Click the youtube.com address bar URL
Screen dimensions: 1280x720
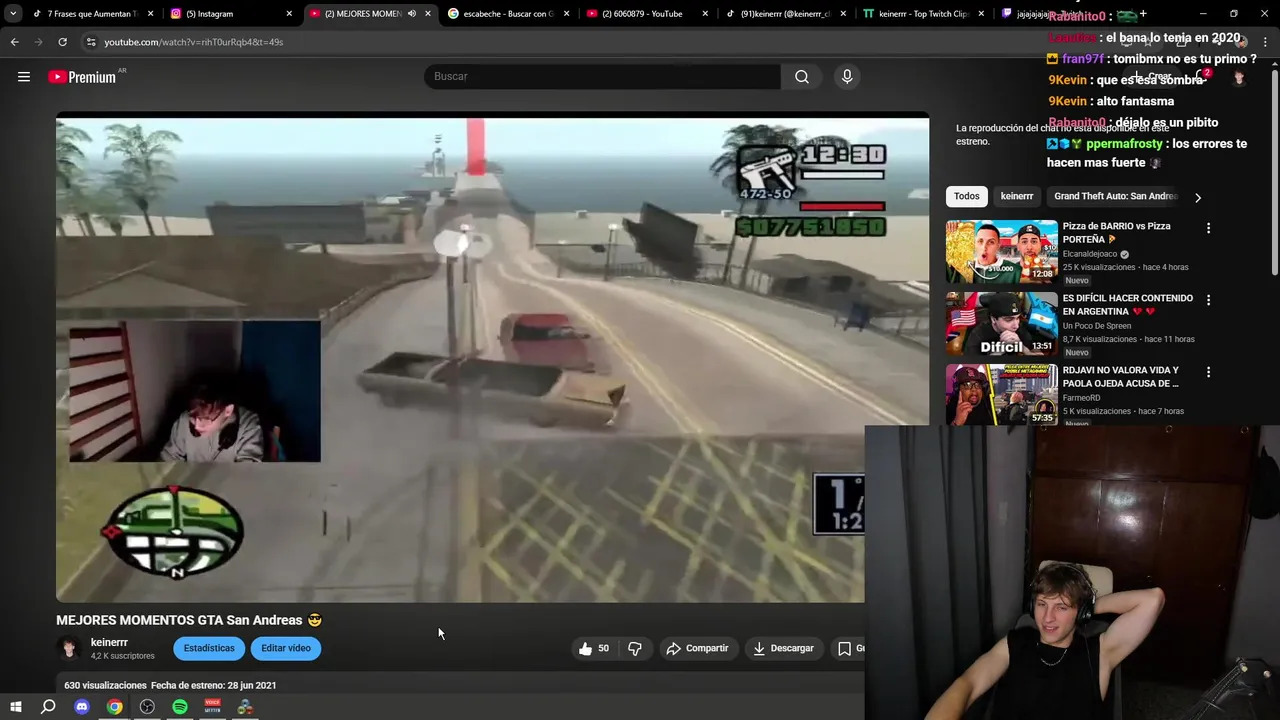click(193, 42)
